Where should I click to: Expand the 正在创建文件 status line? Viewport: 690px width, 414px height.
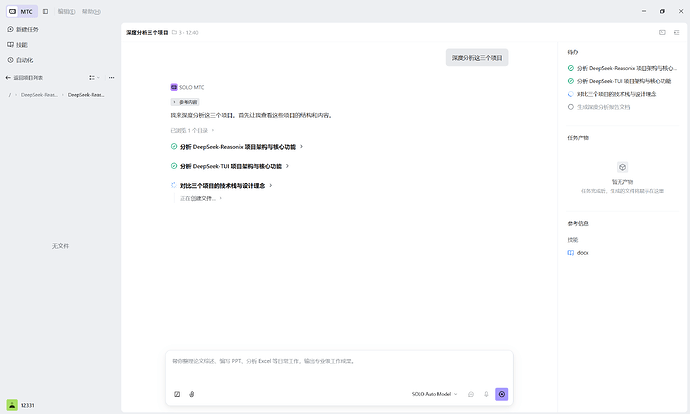pos(201,198)
